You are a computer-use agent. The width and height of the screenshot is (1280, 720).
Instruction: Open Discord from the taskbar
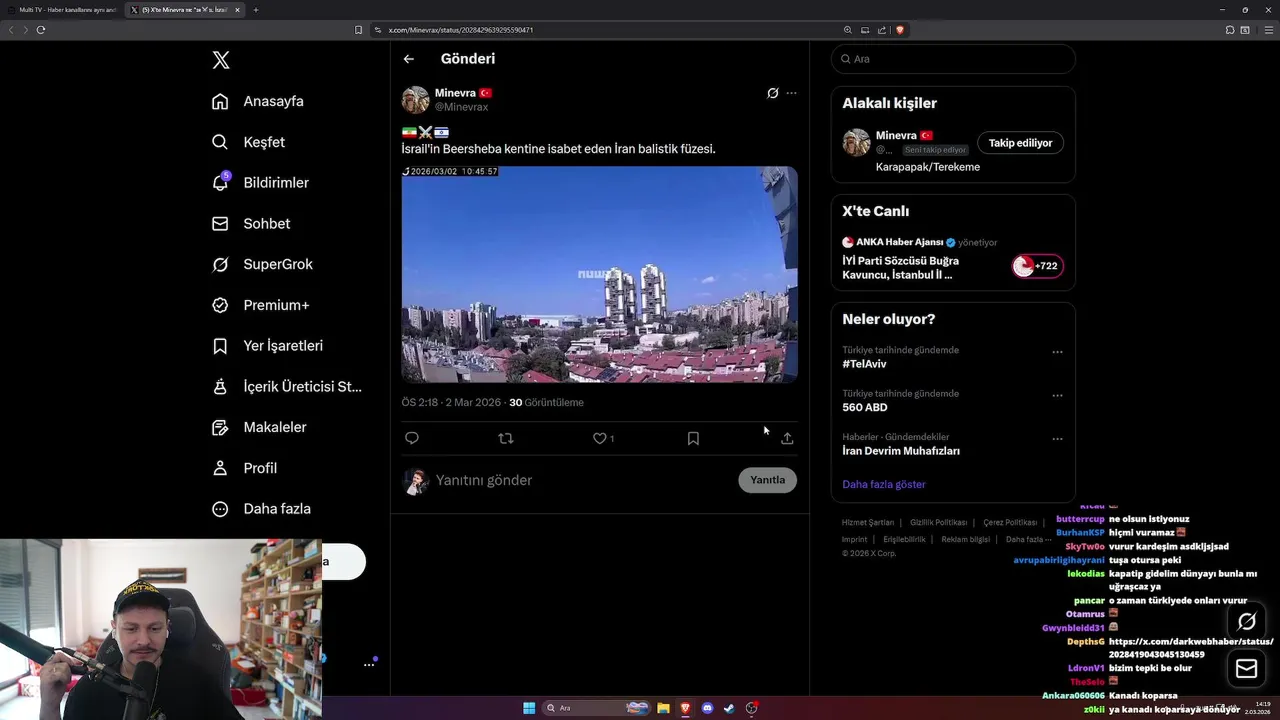pos(707,708)
